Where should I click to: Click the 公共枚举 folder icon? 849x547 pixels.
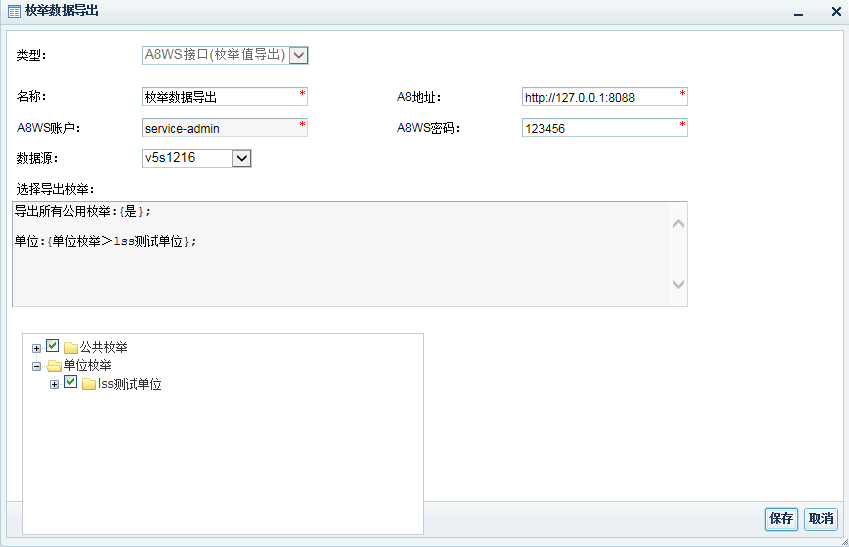tap(71, 347)
